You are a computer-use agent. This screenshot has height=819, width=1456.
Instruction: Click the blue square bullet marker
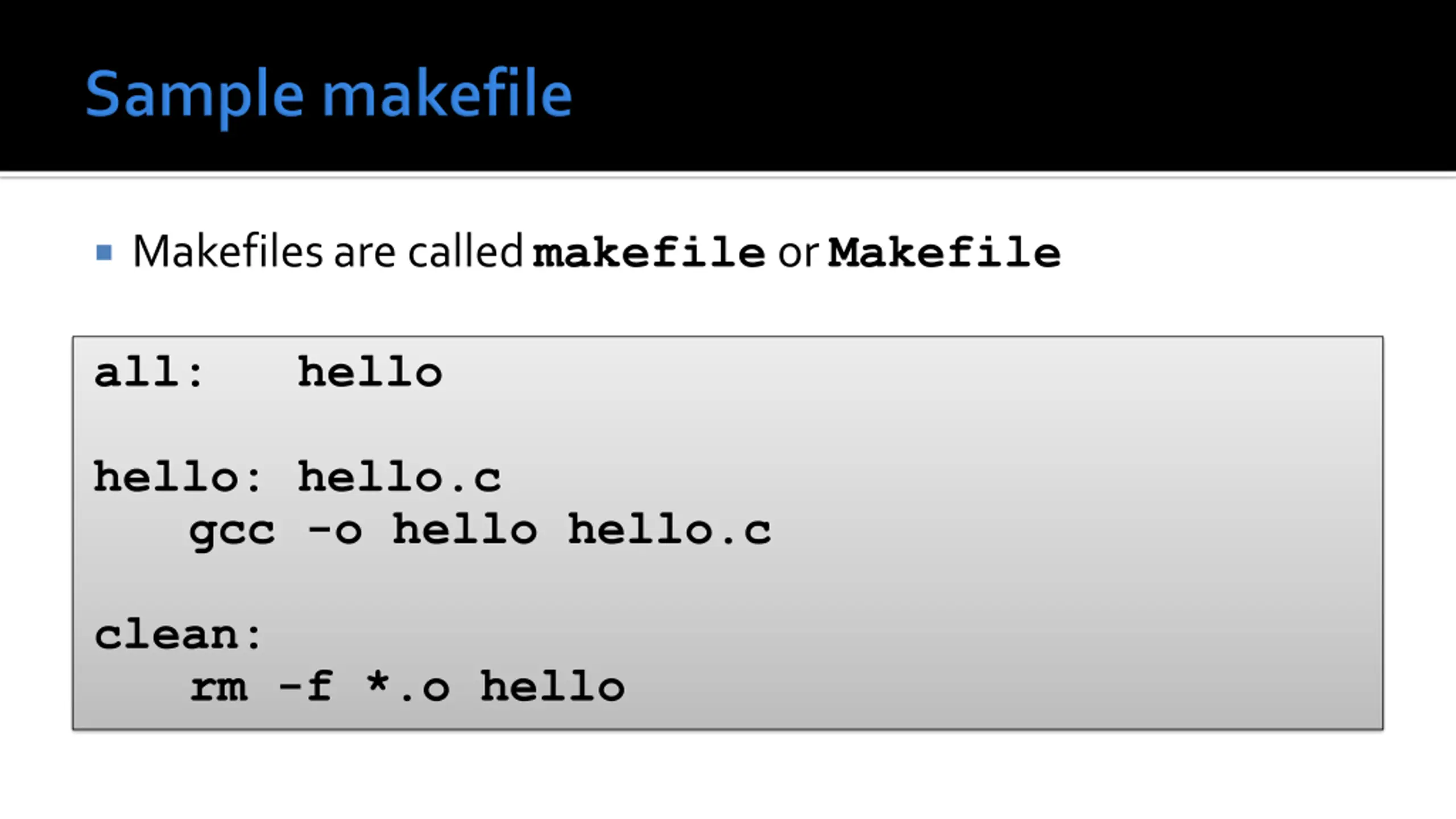coord(104,252)
